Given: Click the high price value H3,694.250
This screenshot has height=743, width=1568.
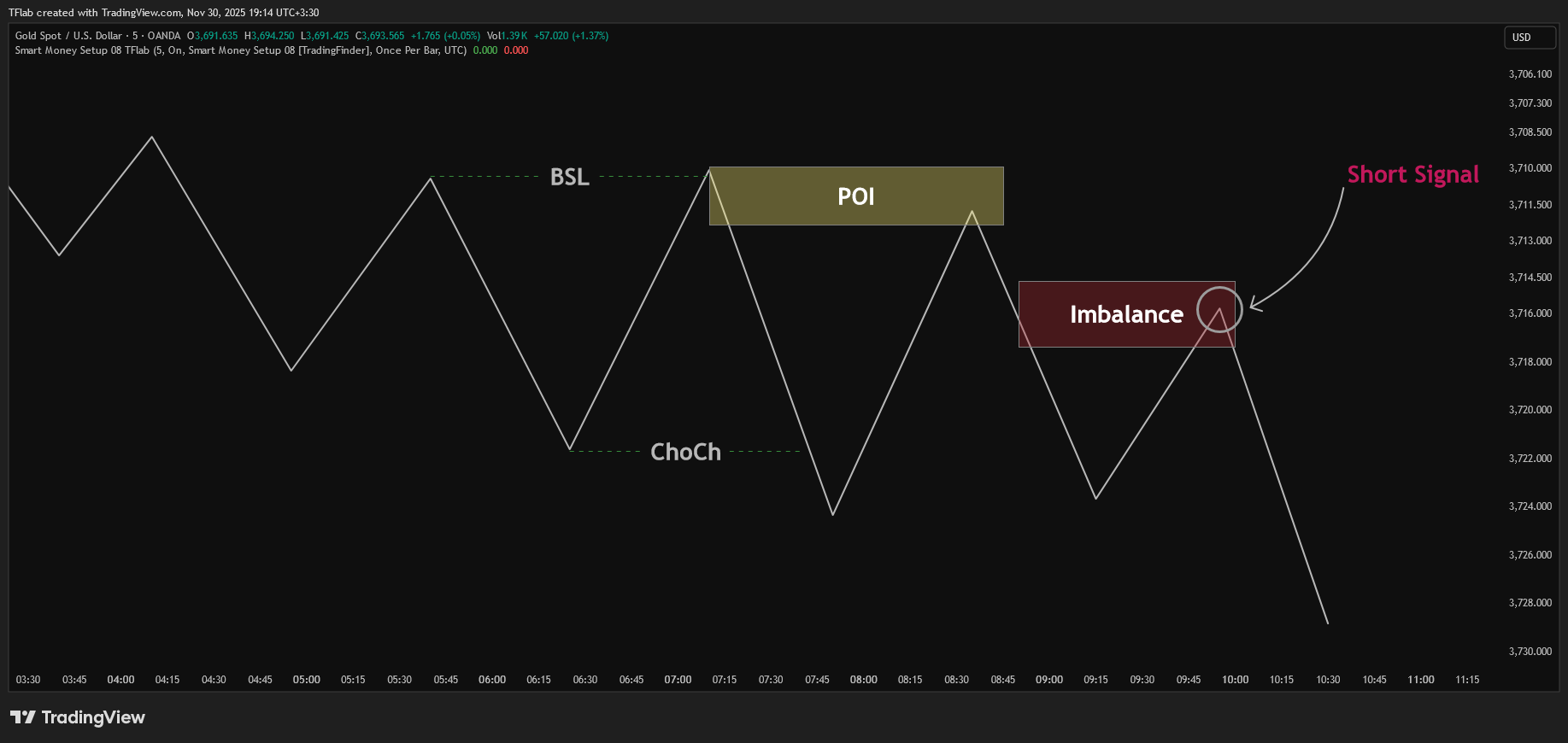Looking at the screenshot, I should coord(269,36).
